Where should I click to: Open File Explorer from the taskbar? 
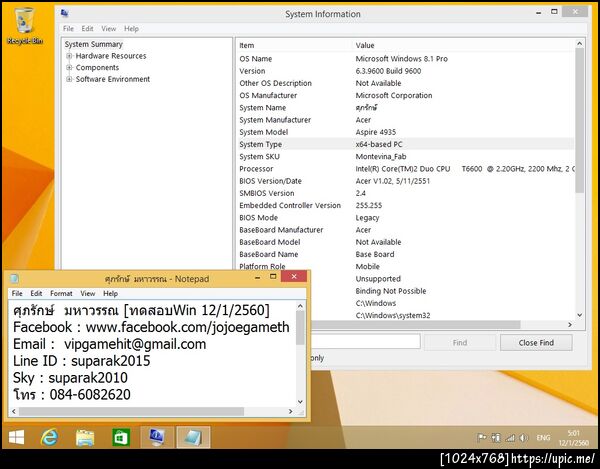coord(85,437)
